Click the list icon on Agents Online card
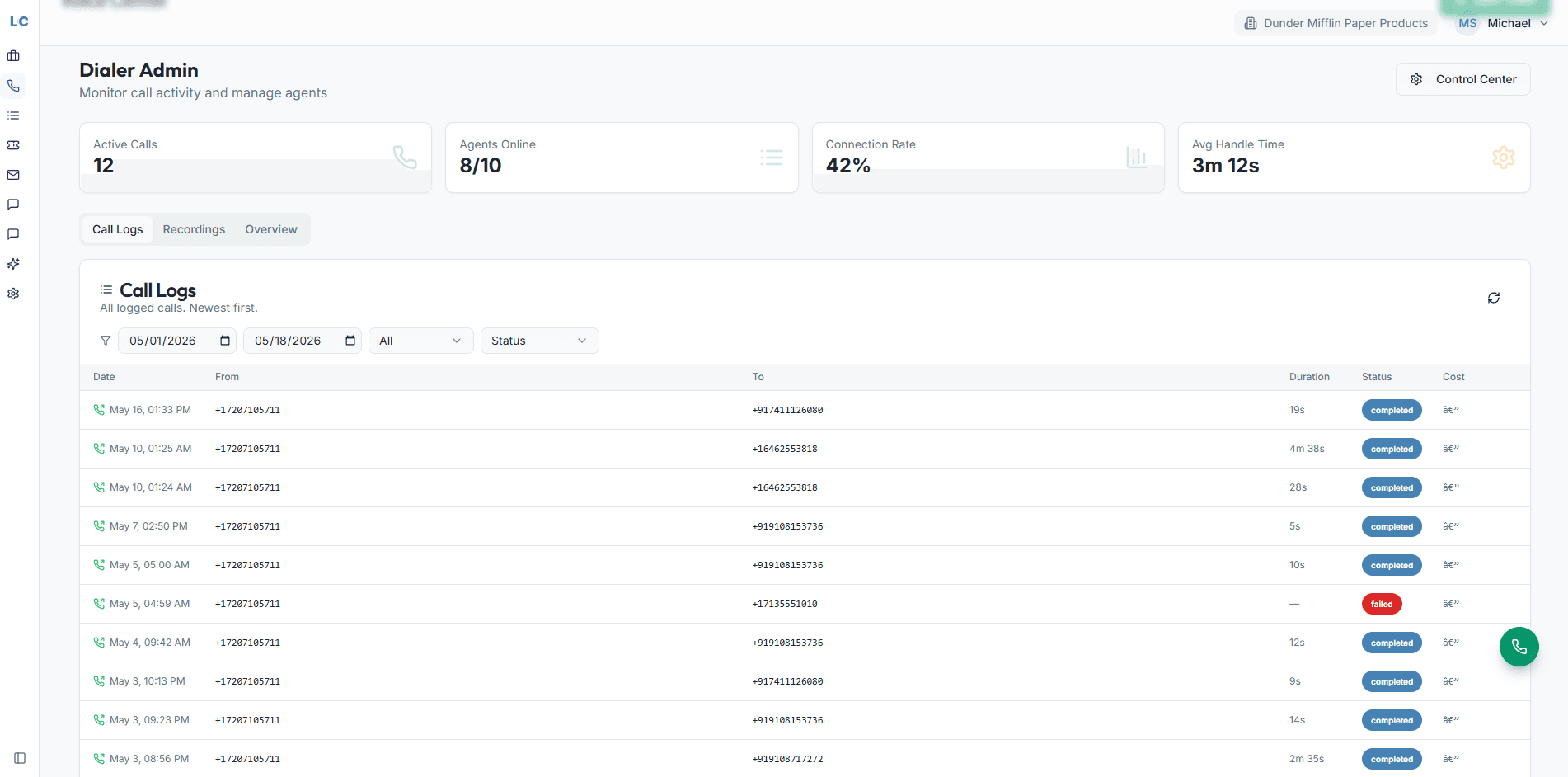 click(772, 157)
